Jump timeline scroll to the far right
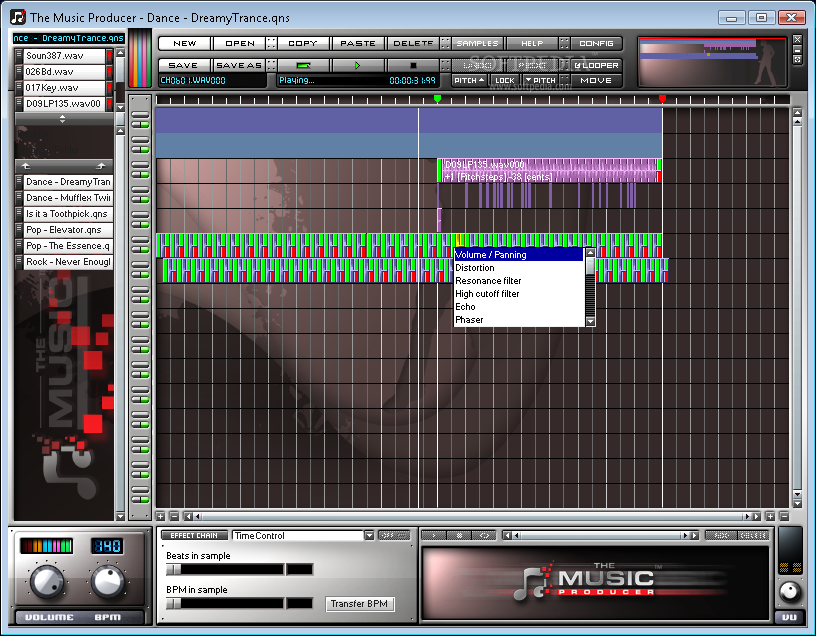The image size is (816, 636). (756, 516)
